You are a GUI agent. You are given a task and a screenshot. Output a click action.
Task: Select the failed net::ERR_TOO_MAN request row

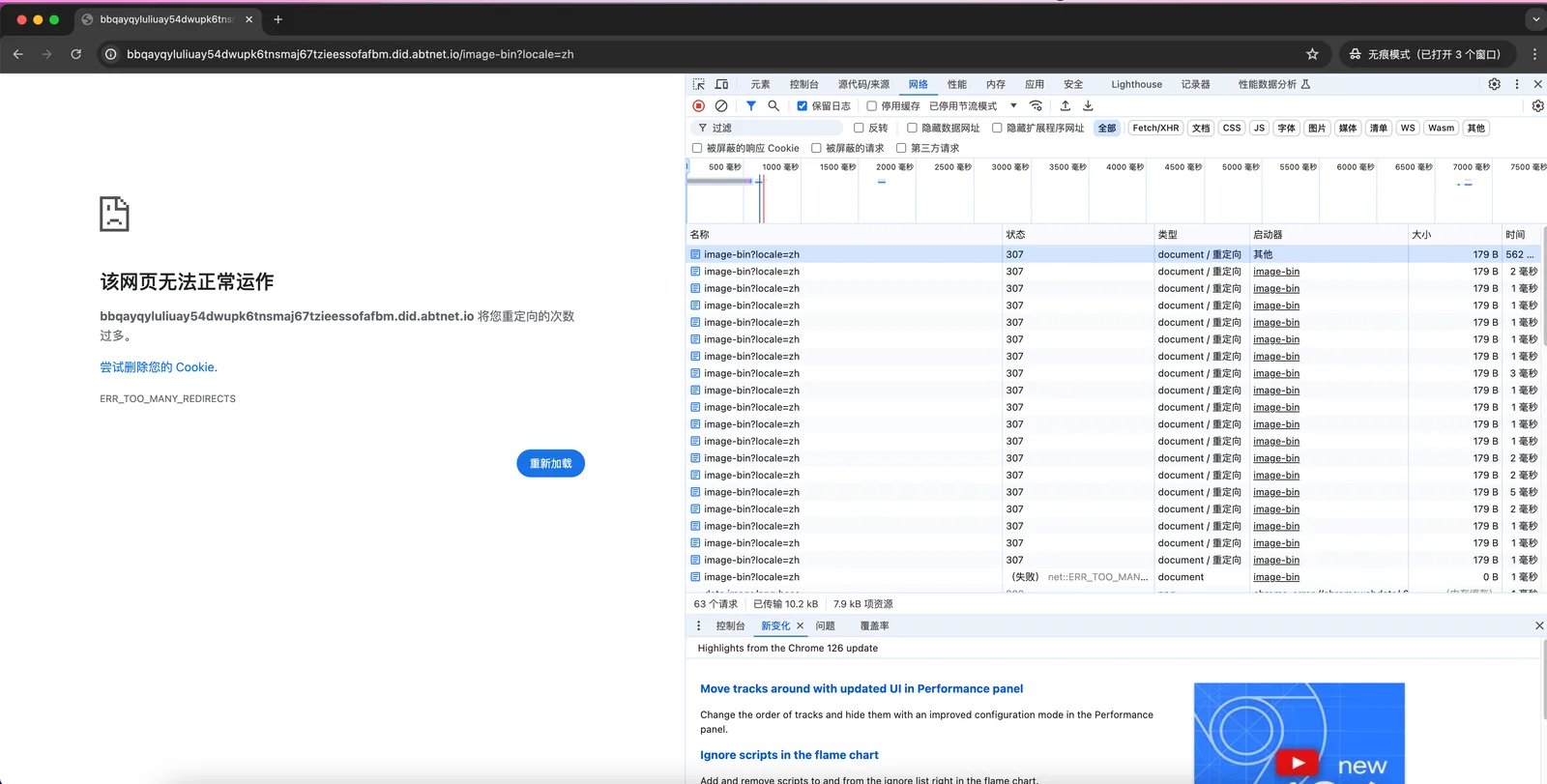coord(1112,577)
